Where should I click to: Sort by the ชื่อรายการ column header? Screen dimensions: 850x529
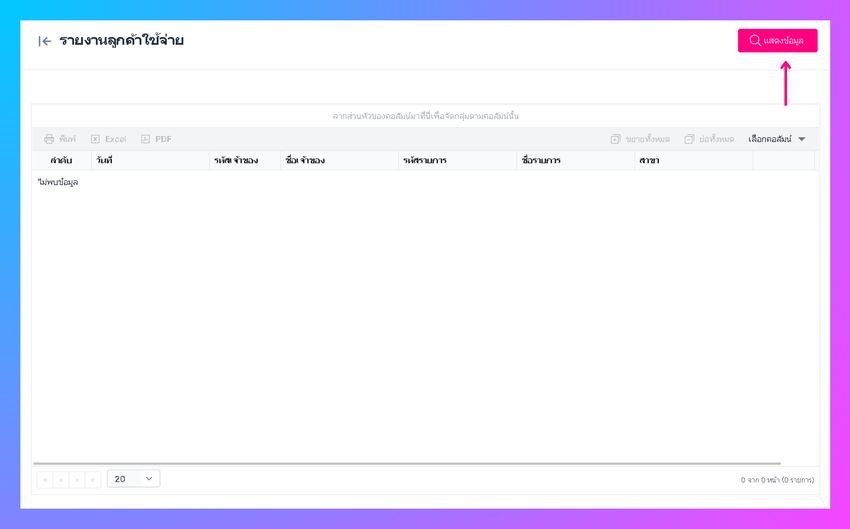[x=576, y=160]
